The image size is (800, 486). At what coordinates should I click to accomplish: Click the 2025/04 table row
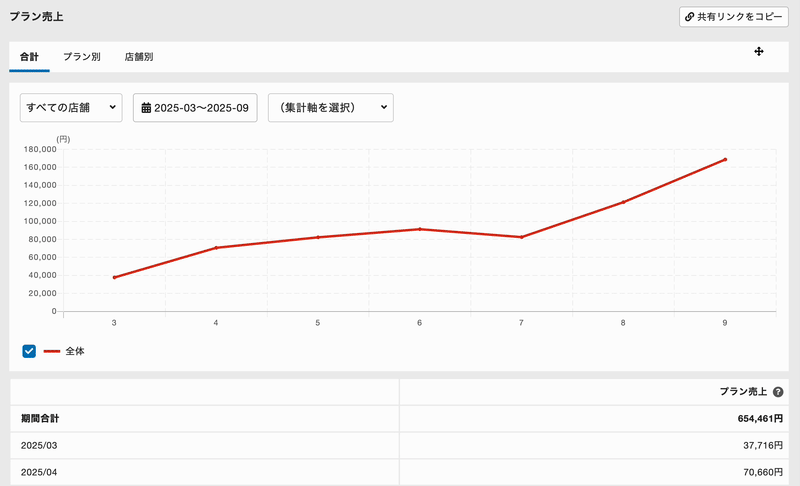tap(400, 473)
